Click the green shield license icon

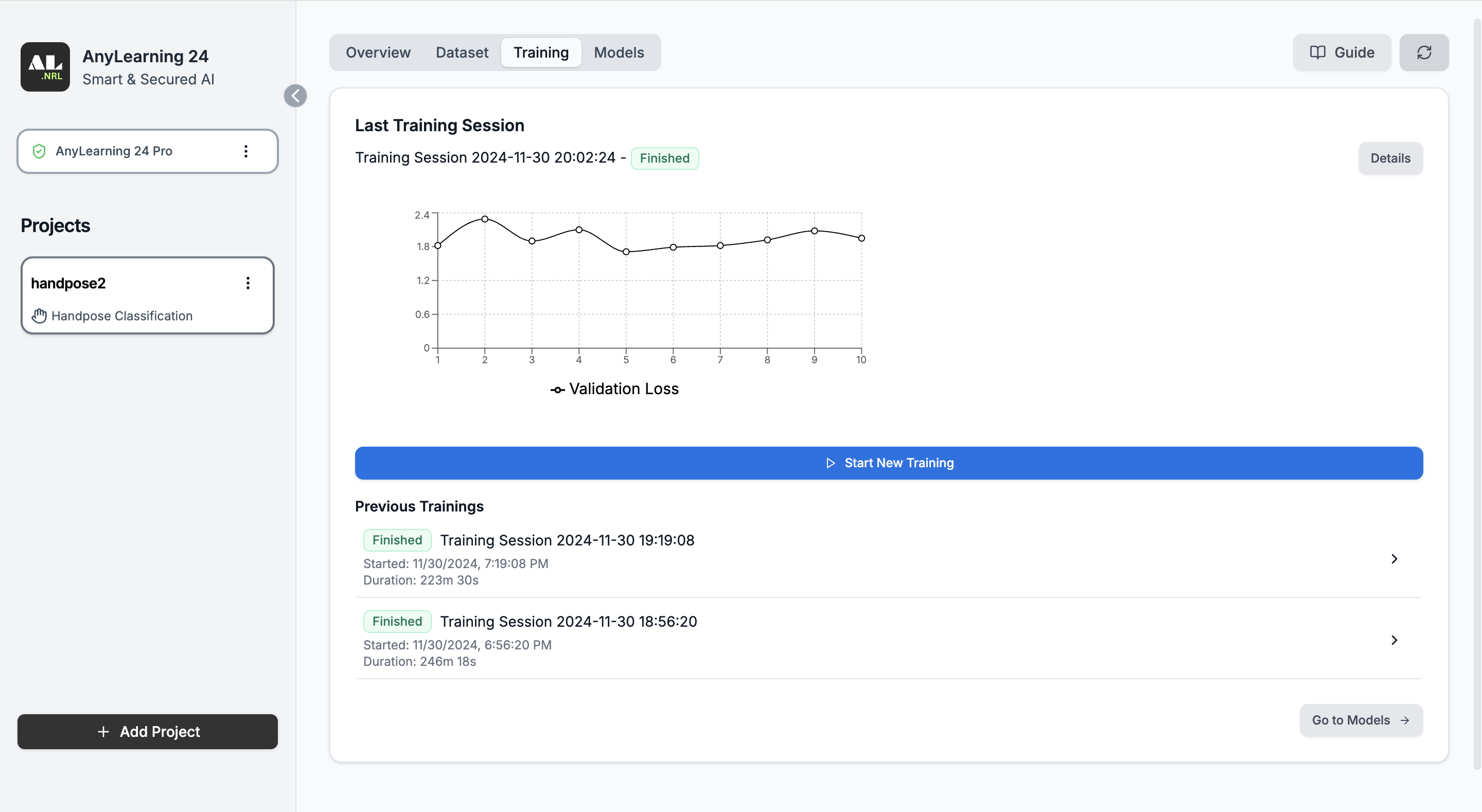(39, 151)
